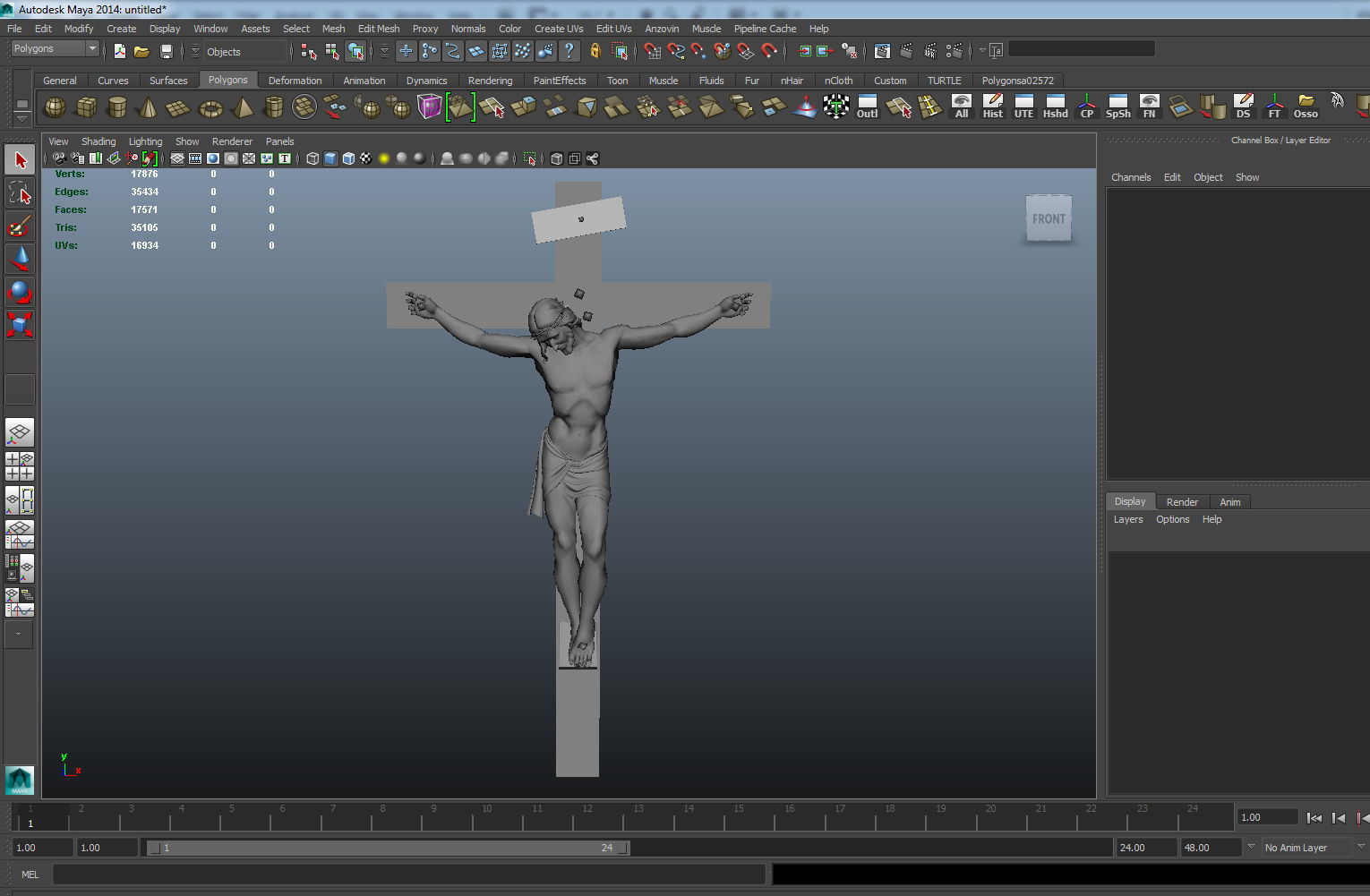Toggle the lock current selection padlock
The image size is (1370, 896).
[595, 51]
